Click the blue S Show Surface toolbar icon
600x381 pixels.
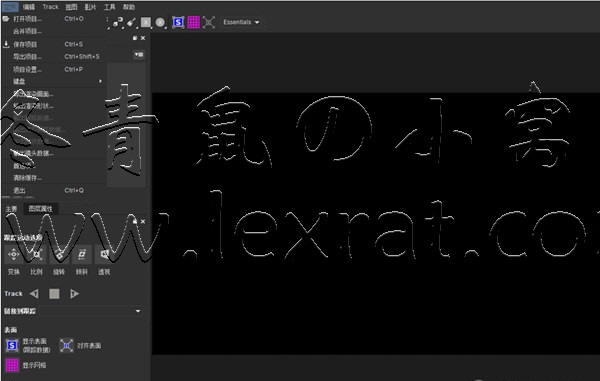coord(178,22)
